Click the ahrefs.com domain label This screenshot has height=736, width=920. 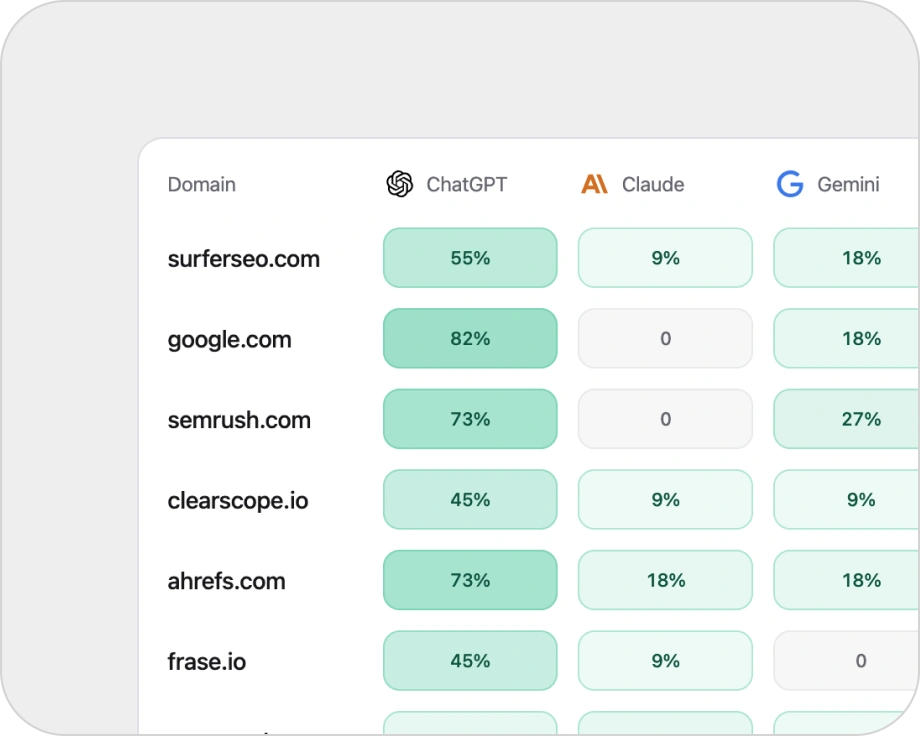pyautogui.click(x=225, y=580)
